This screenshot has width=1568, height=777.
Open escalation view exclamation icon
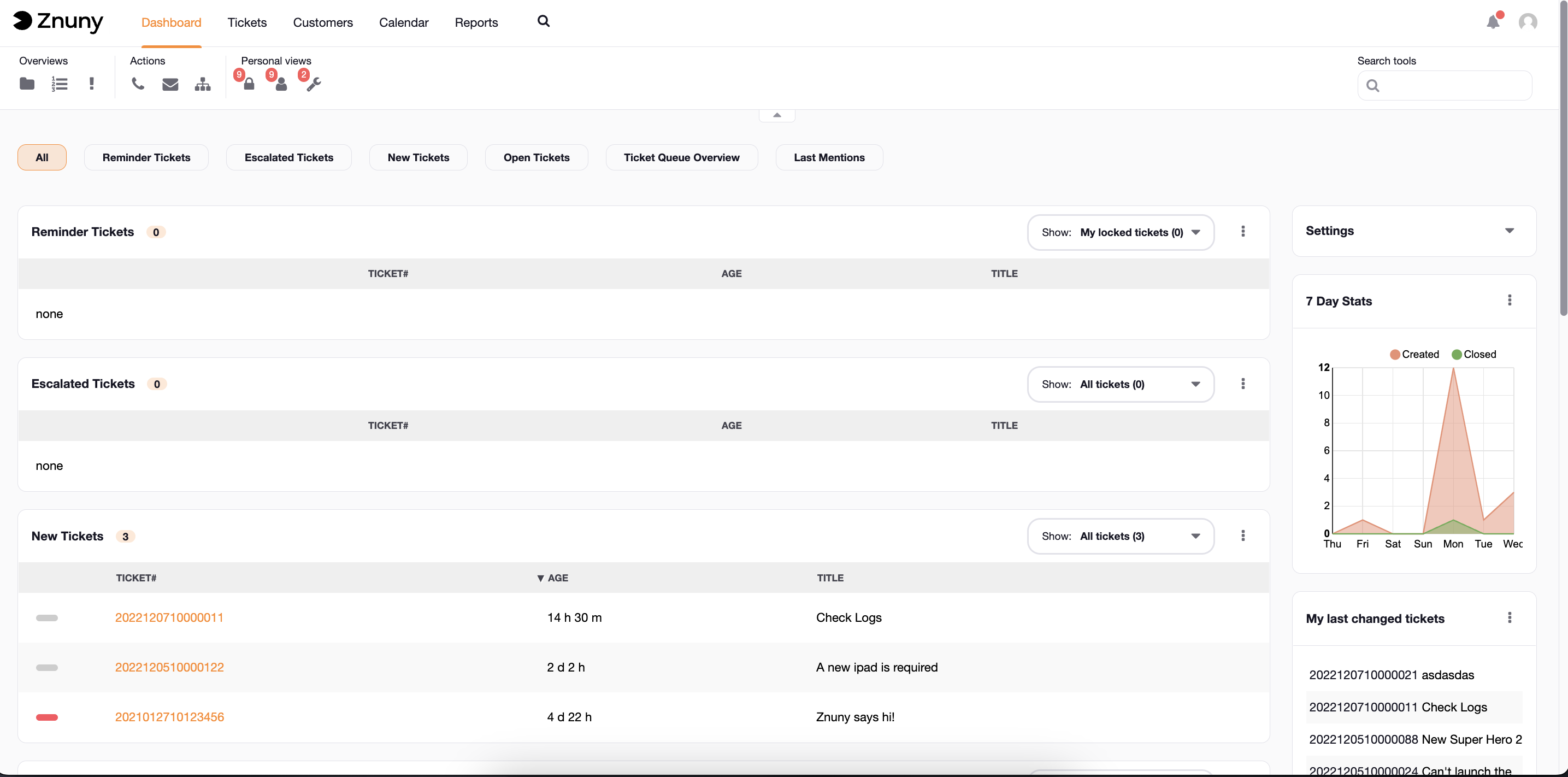pyautogui.click(x=91, y=84)
